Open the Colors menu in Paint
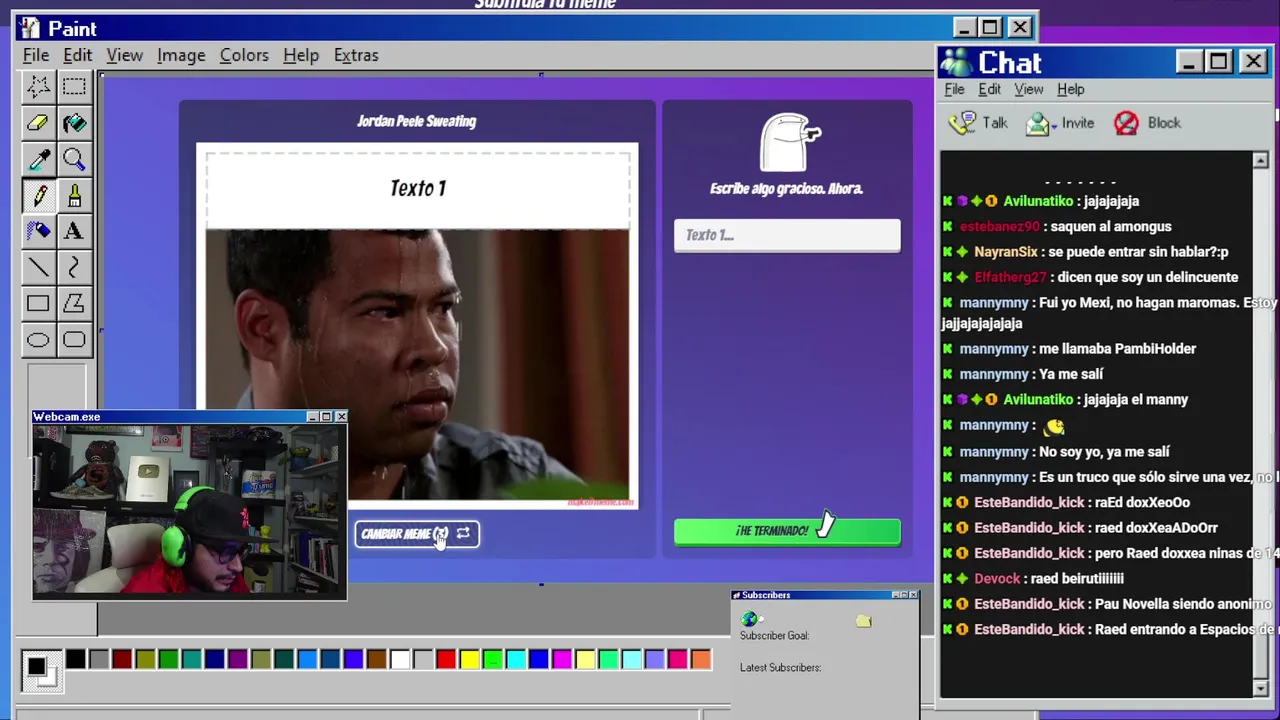This screenshot has width=1280, height=720. (x=244, y=55)
